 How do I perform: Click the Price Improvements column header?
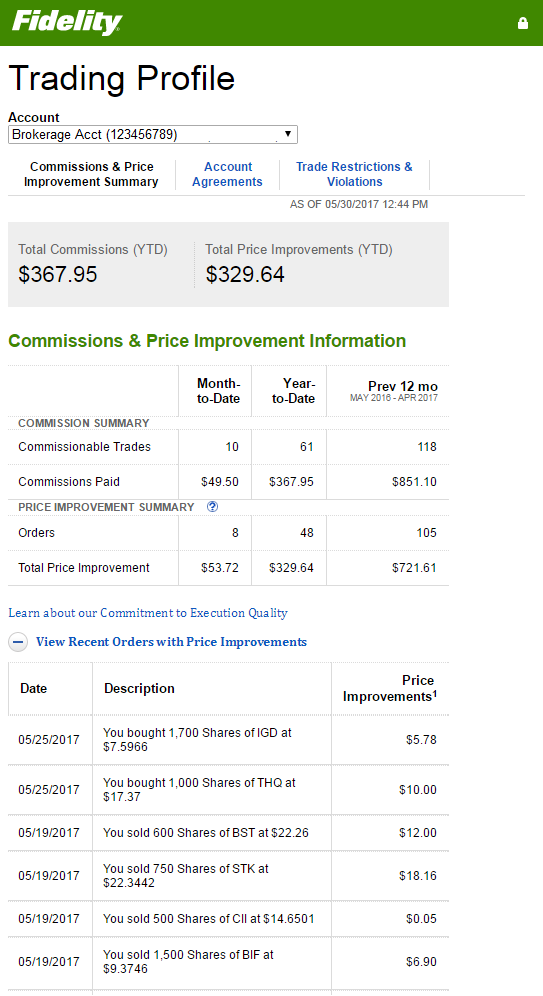pyautogui.click(x=390, y=689)
